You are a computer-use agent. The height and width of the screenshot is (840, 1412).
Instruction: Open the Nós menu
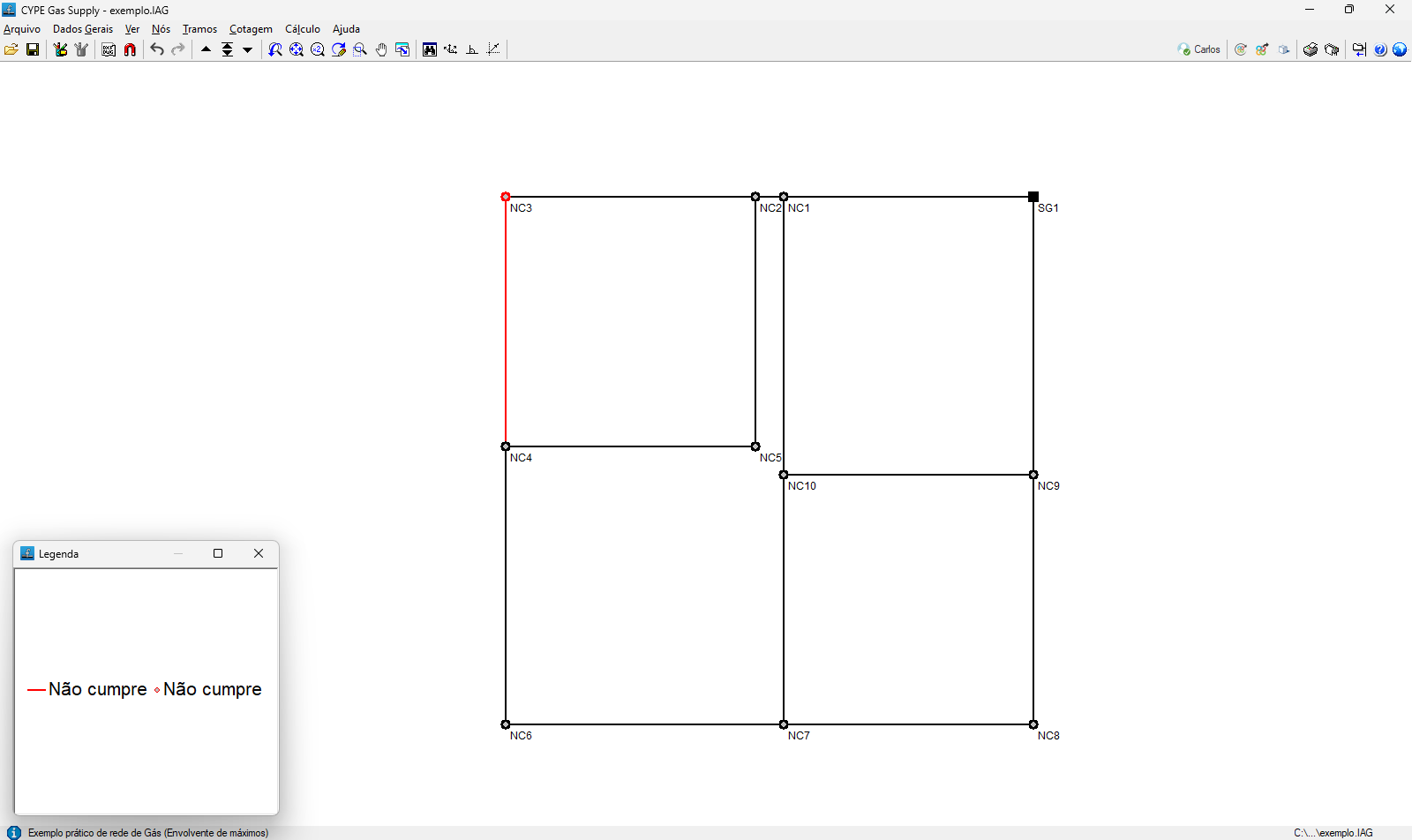161,29
